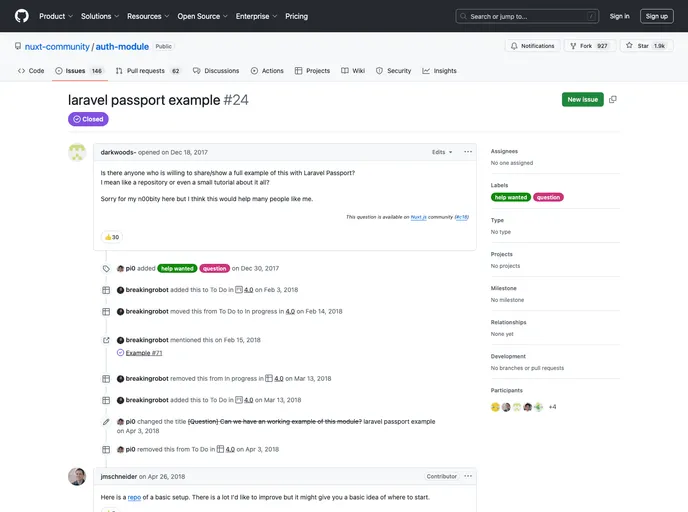Show the +4 more participants
Viewport: 688px width, 512px height.
(552, 407)
